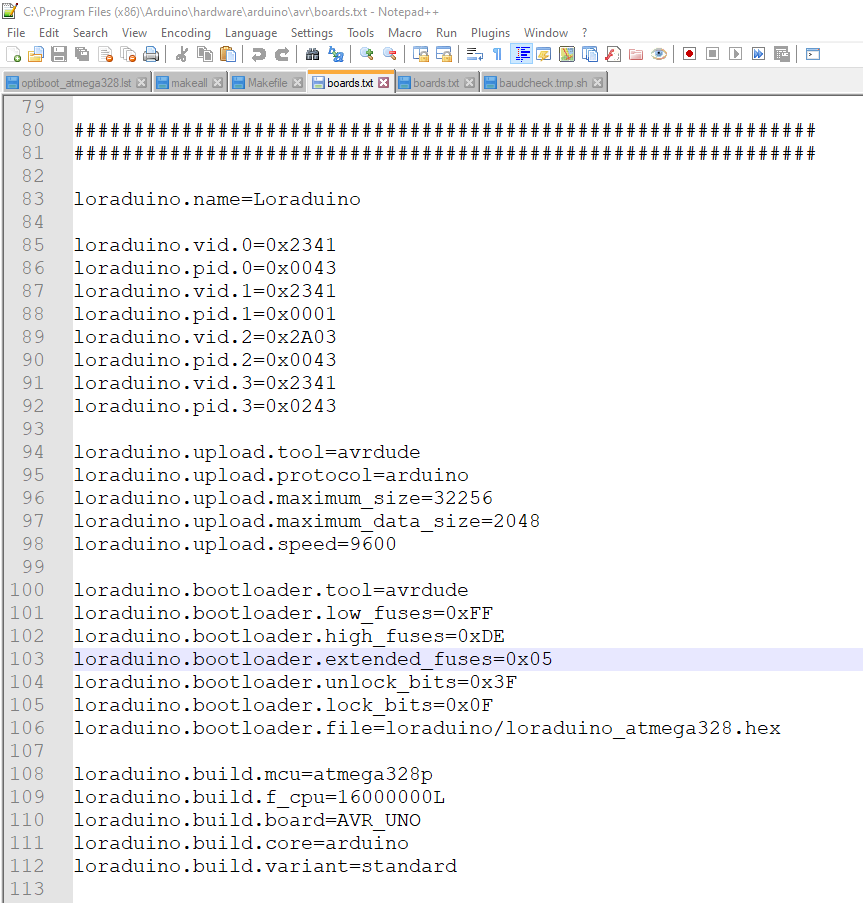Open the Edit menu

pyautogui.click(x=49, y=33)
